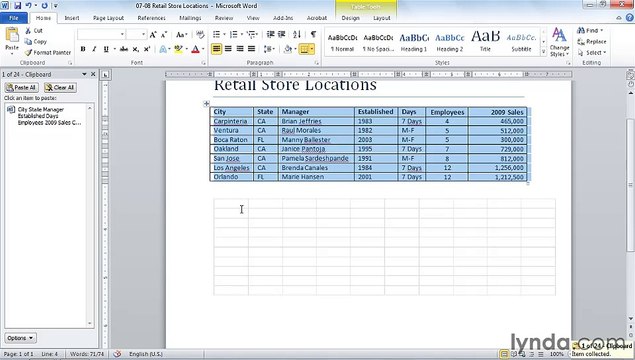This screenshot has height=360, width=635.
Task: Open Text Effects icon
Action: pos(163,49)
